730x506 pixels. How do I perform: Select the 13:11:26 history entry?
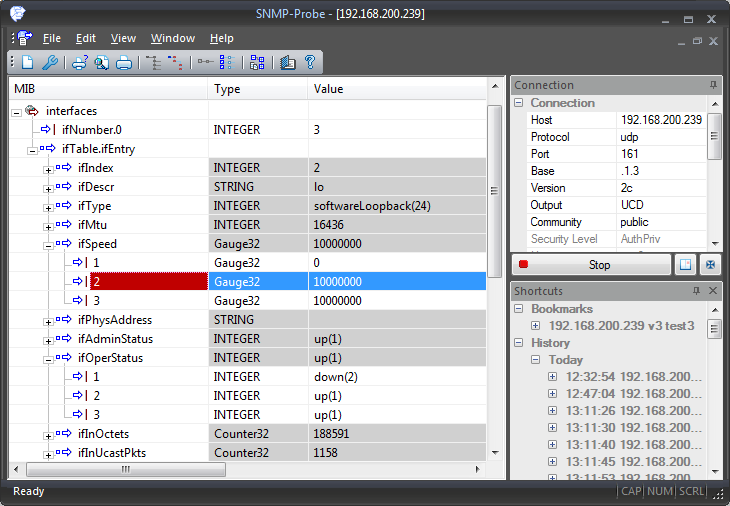(x=633, y=411)
